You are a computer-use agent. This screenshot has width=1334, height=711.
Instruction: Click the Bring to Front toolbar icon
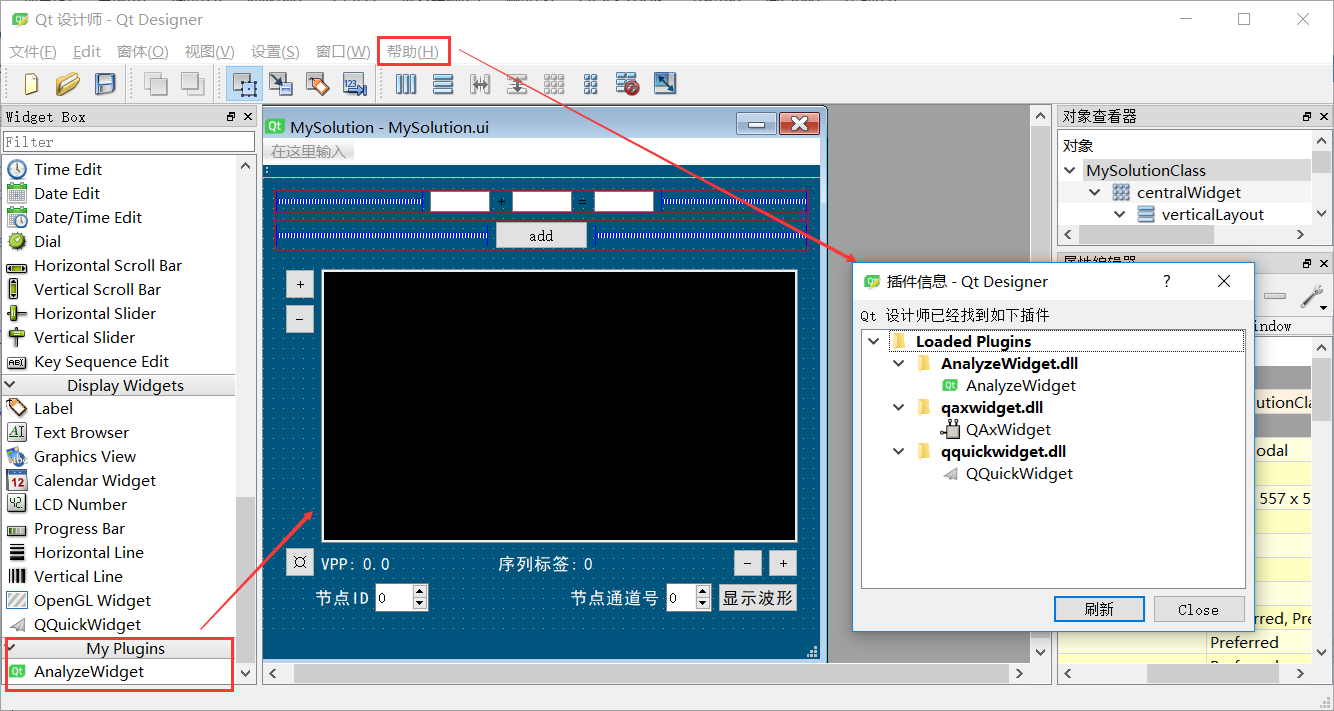pyautogui.click(x=192, y=84)
